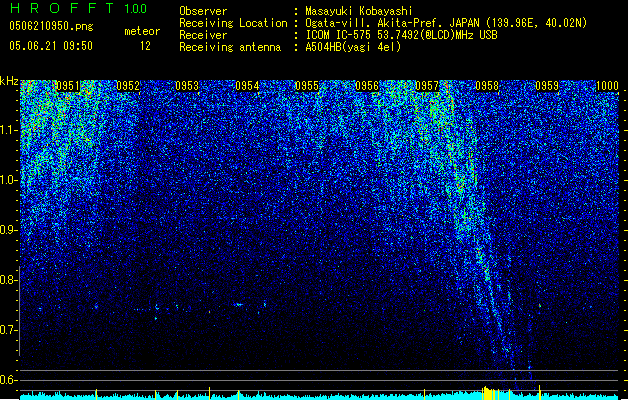Image resolution: width=629 pixels, height=400 pixels.
Task: Click the 0954 time marker
Action: click(x=248, y=86)
